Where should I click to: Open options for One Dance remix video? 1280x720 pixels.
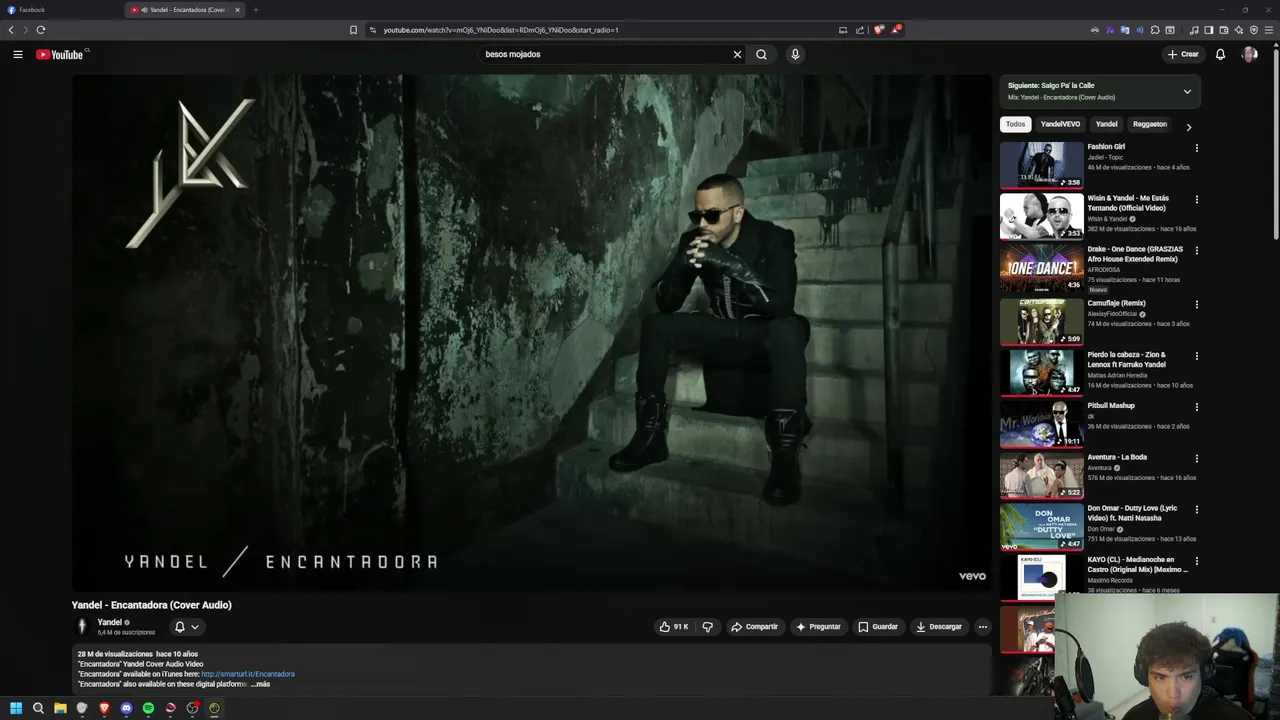1196,251
